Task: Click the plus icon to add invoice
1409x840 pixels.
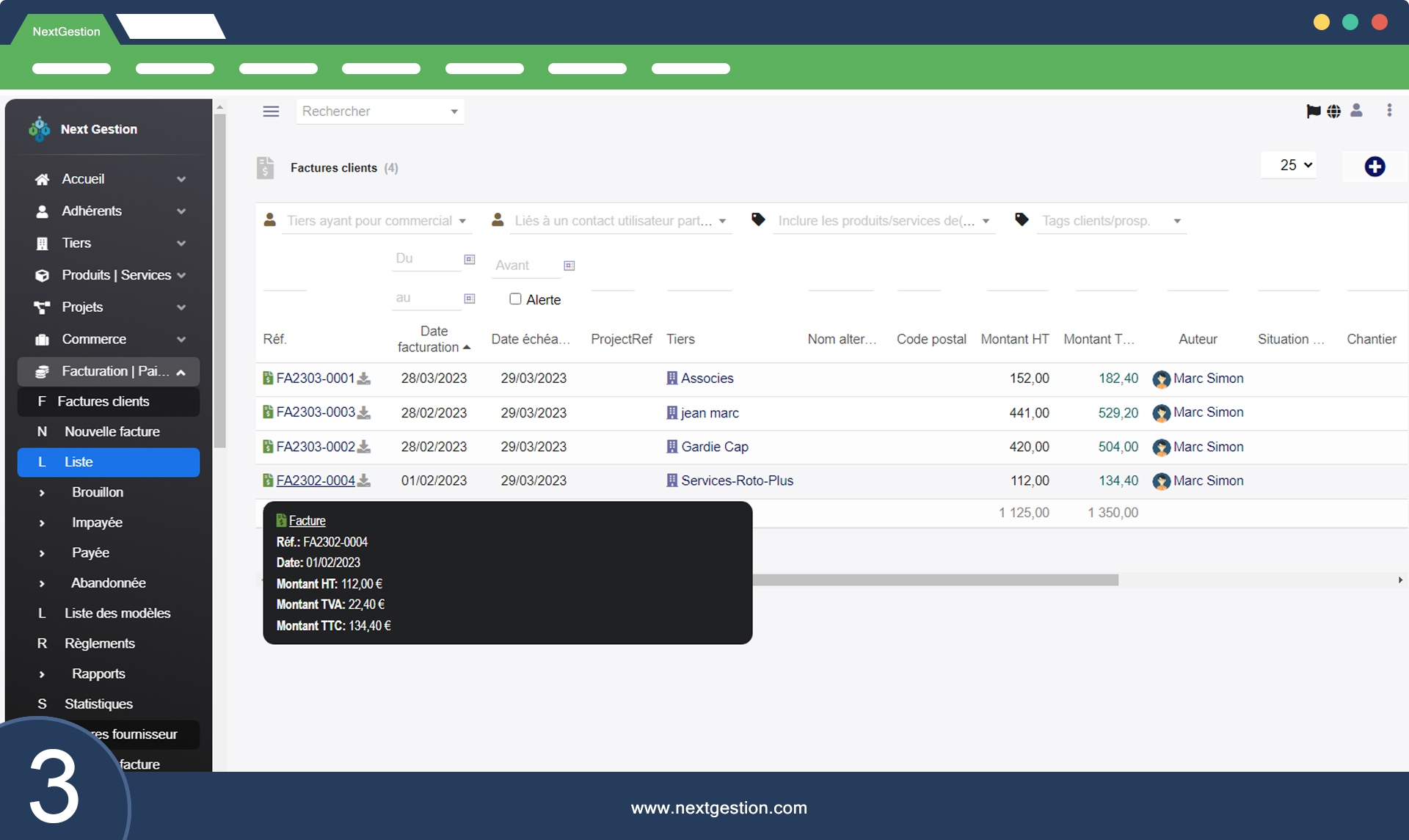Action: (x=1375, y=167)
